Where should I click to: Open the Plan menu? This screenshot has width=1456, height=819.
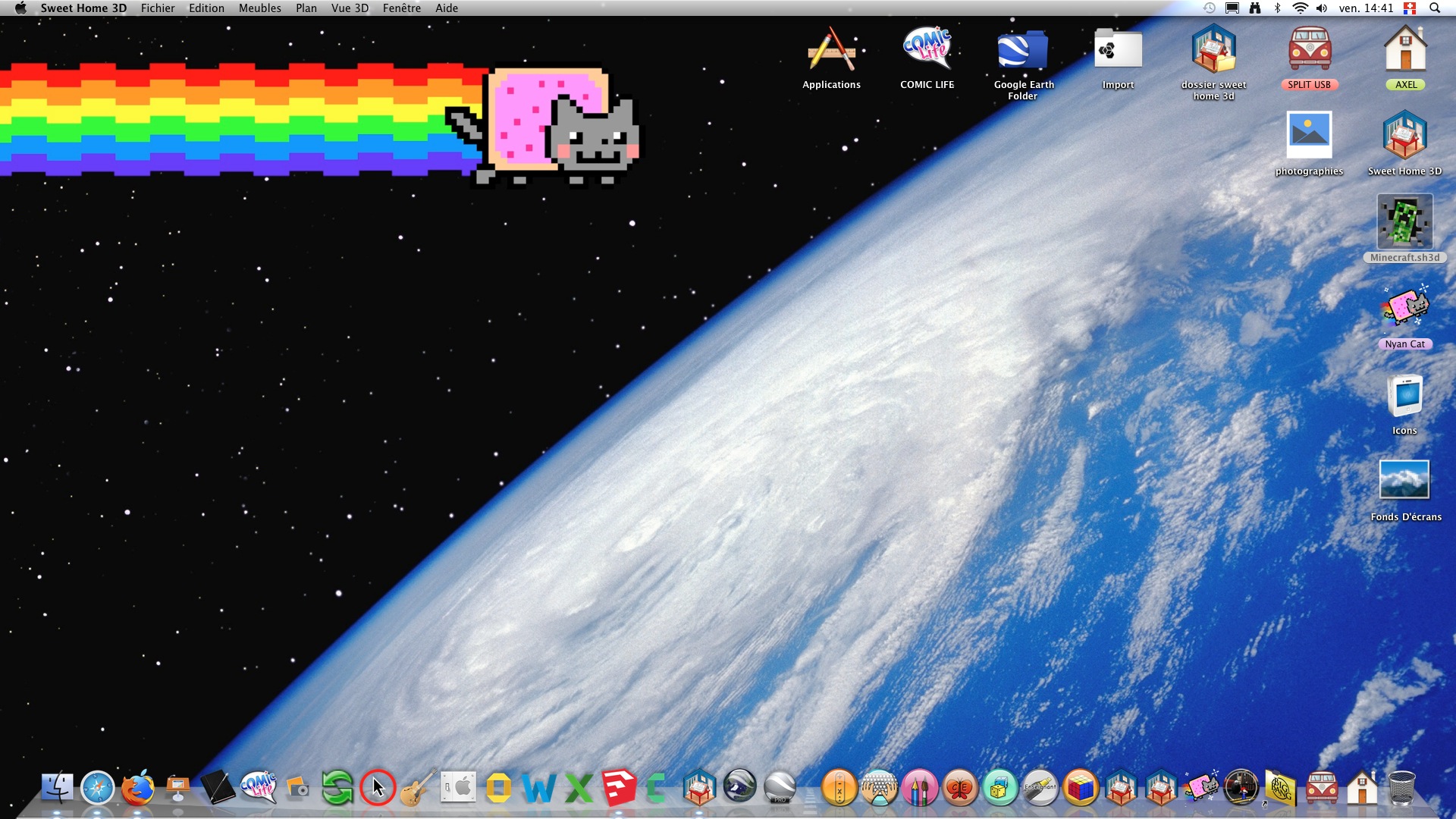pos(306,8)
